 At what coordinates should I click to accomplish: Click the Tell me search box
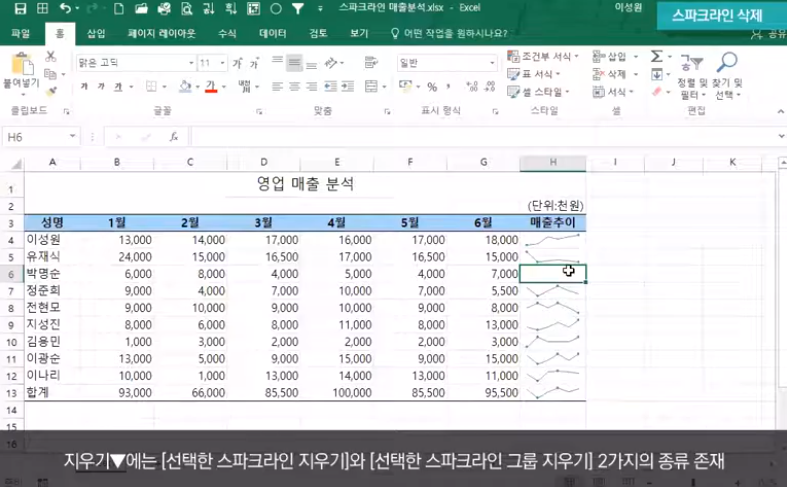tap(449, 34)
